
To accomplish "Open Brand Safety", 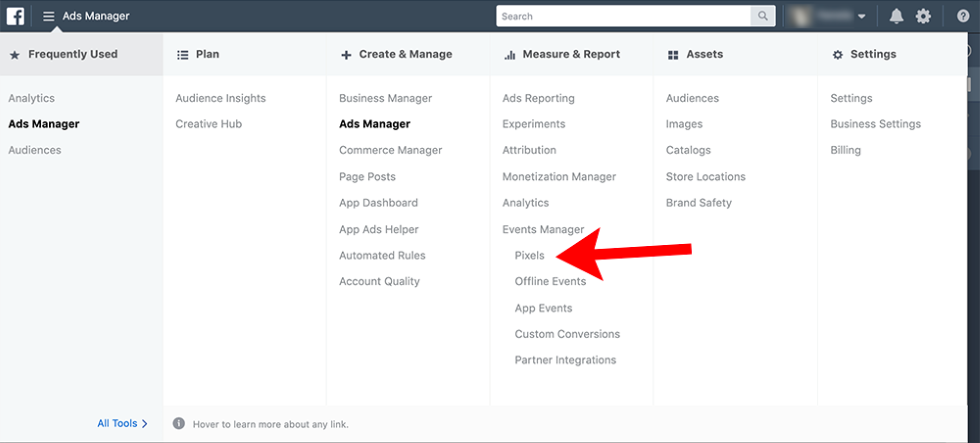I will click(699, 202).
